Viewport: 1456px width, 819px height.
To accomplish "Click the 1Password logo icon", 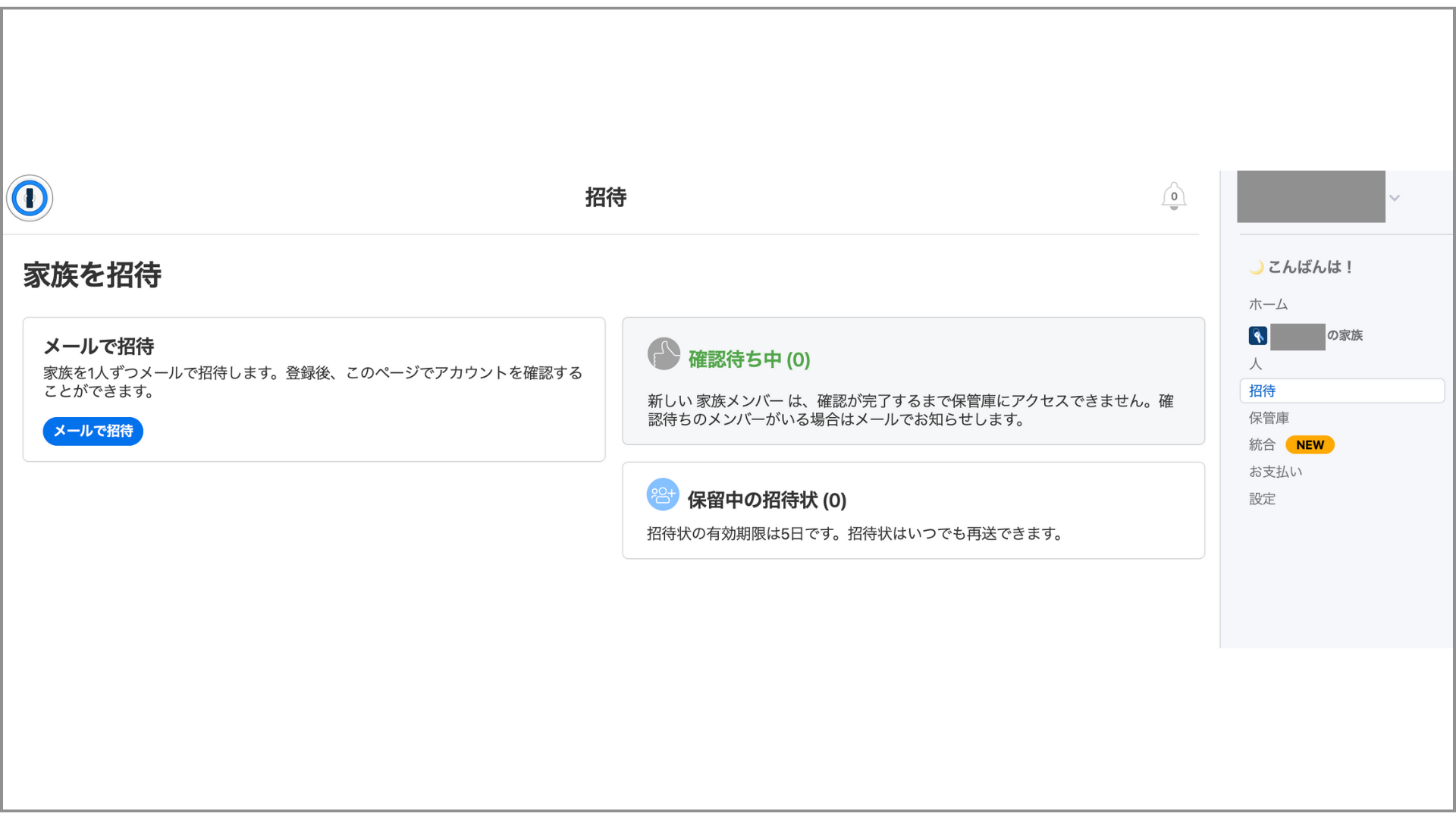I will click(30, 198).
